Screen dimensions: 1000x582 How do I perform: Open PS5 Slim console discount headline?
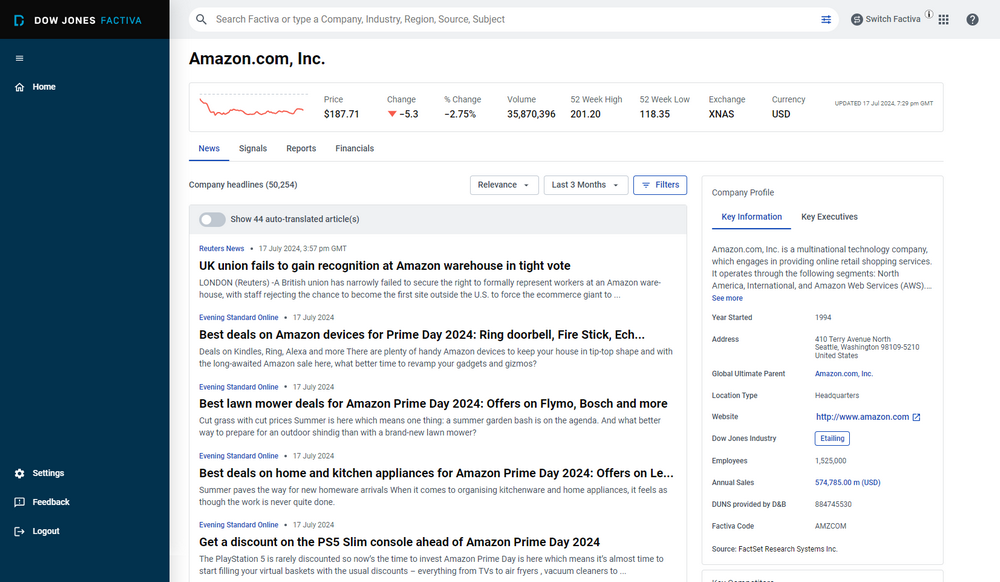pyautogui.click(x=399, y=542)
